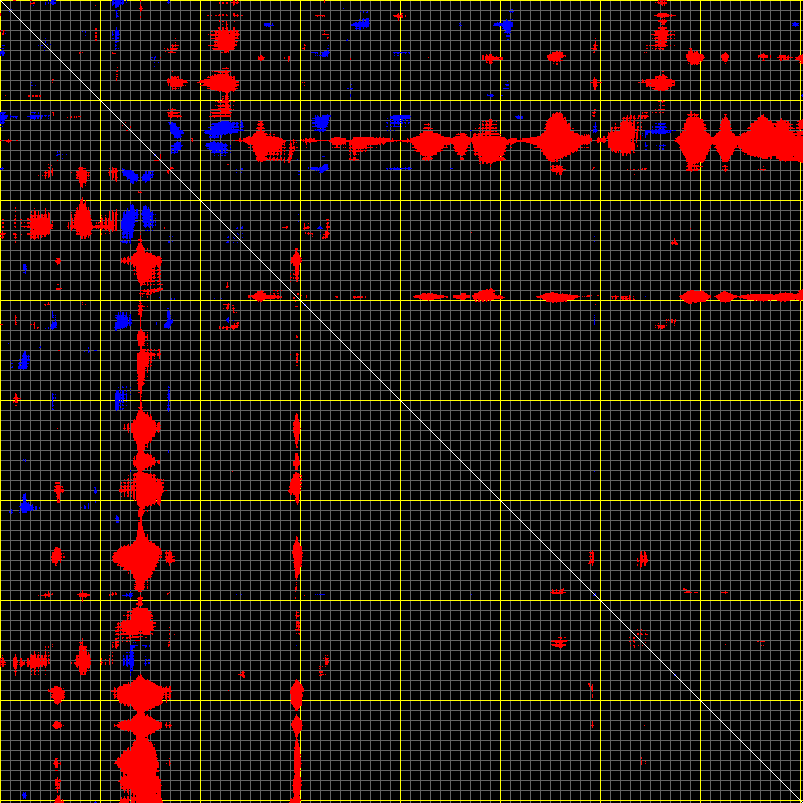Screen dimensions: 803x803
Task: Select the small red blob below the diagonal near bottom center
Action: coord(559,641)
